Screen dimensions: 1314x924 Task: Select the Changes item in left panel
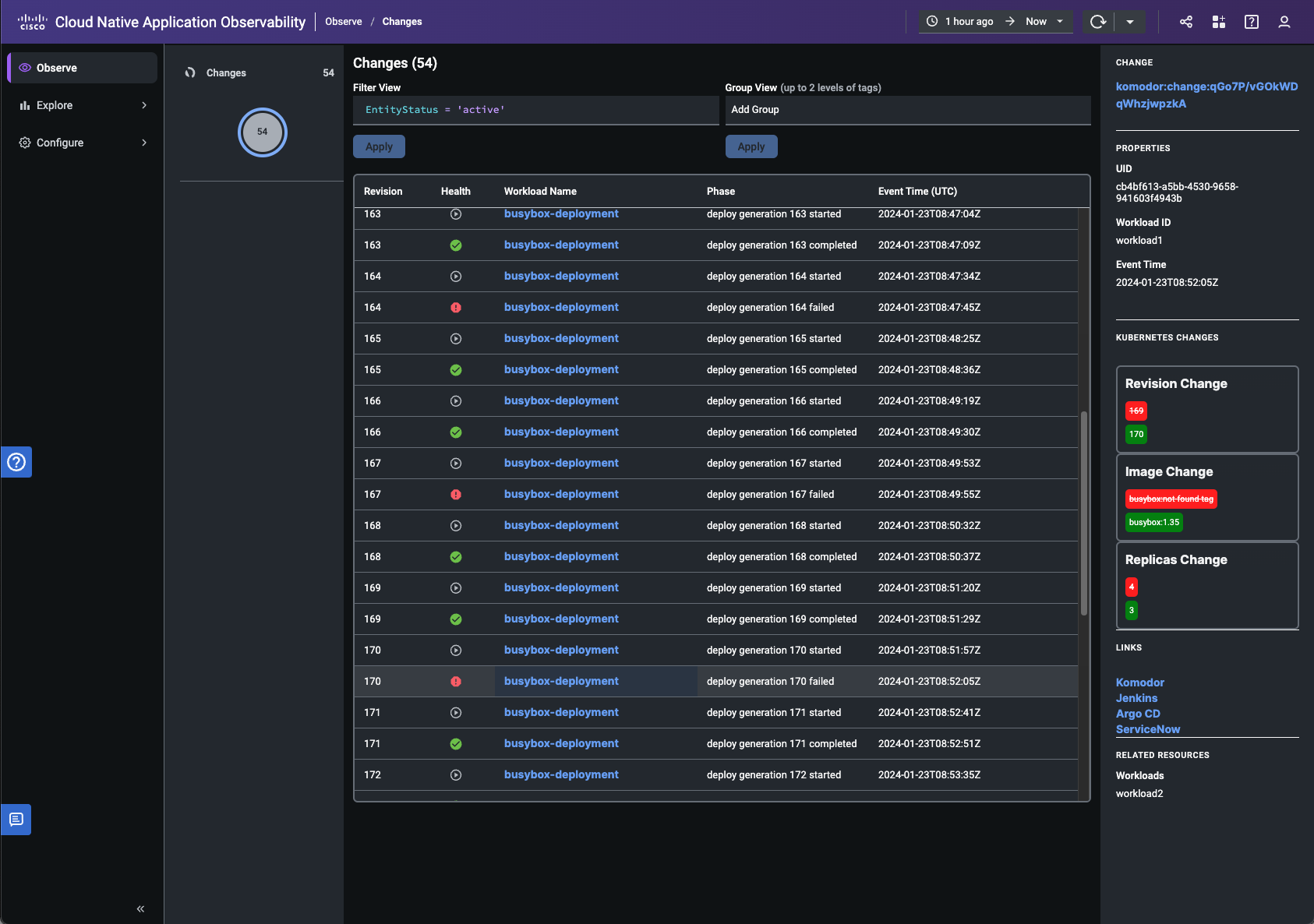click(x=225, y=72)
